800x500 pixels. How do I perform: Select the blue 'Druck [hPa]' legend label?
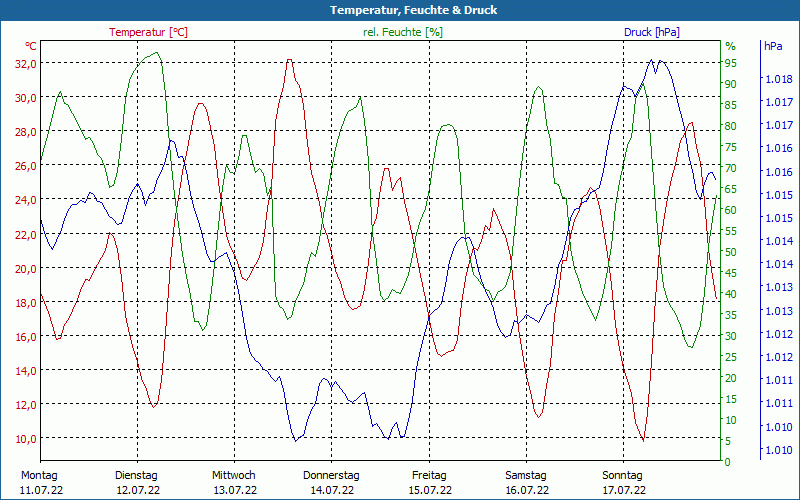click(x=651, y=32)
